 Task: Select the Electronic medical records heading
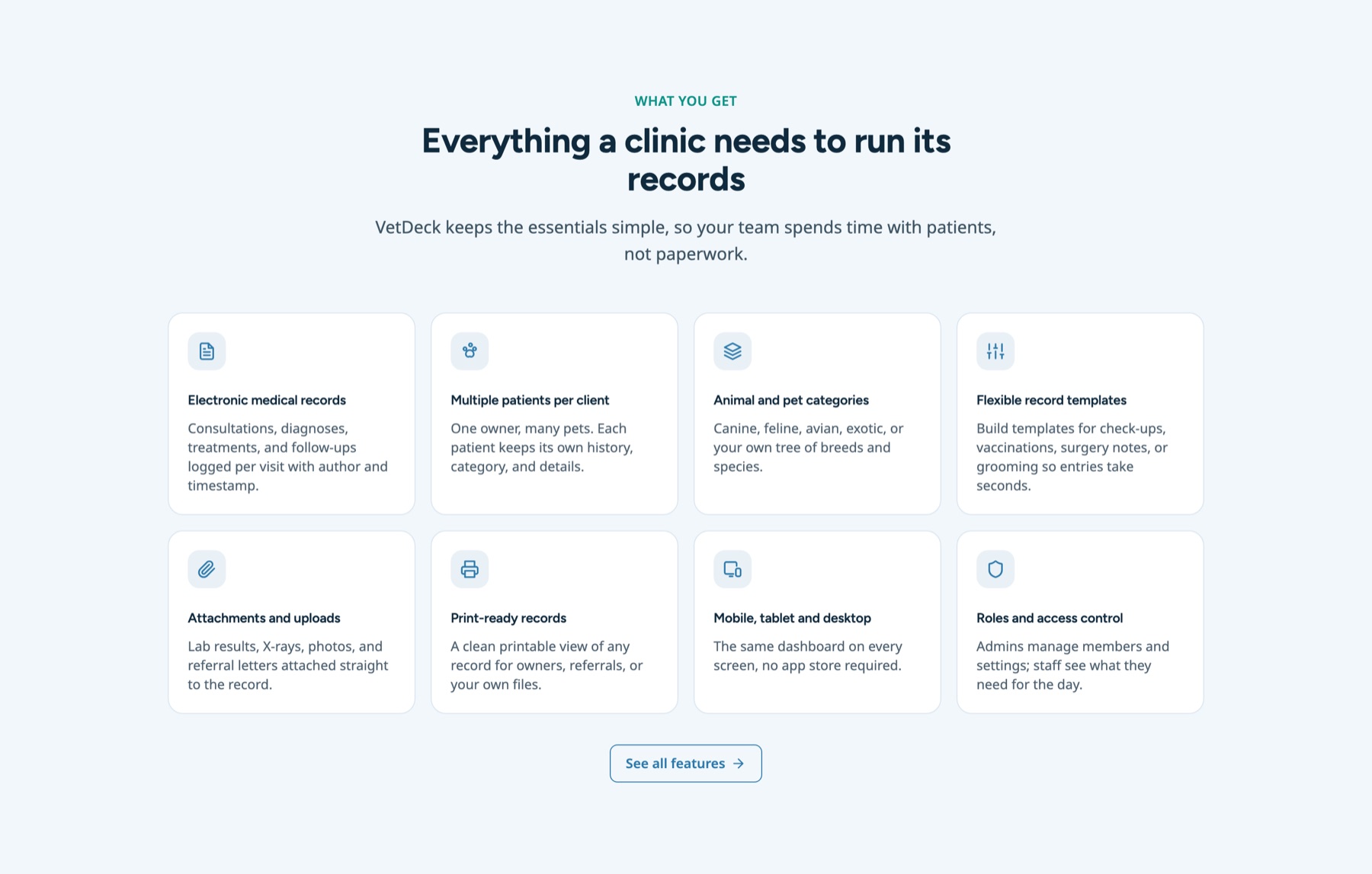pyautogui.click(x=267, y=400)
